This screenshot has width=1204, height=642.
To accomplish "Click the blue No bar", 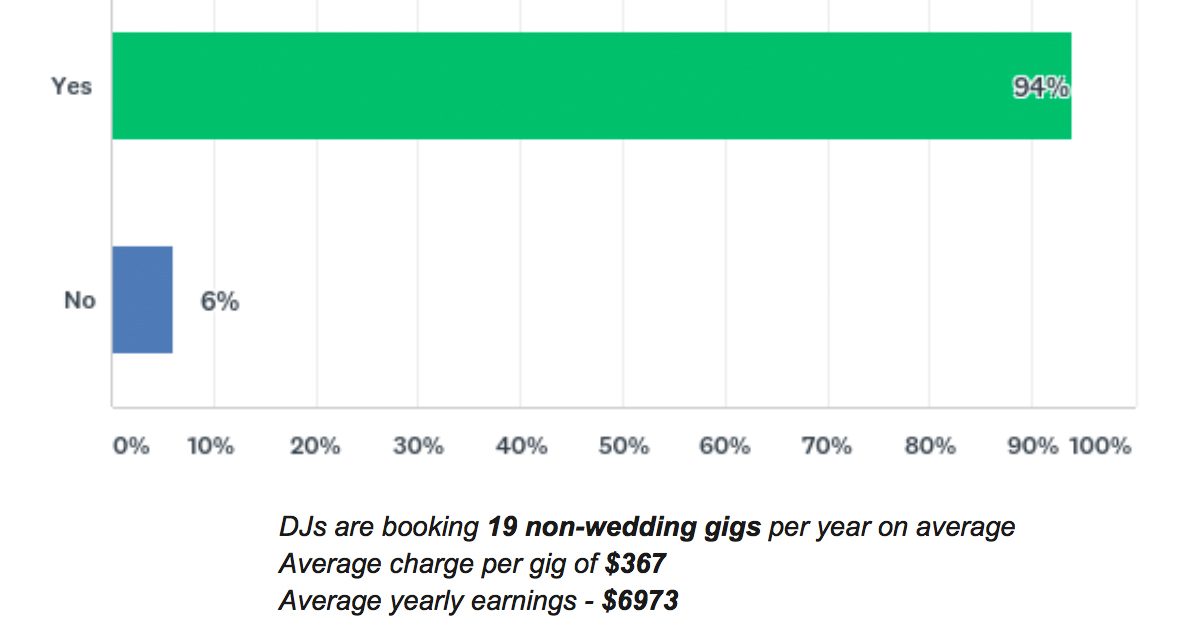I will (x=142, y=300).
